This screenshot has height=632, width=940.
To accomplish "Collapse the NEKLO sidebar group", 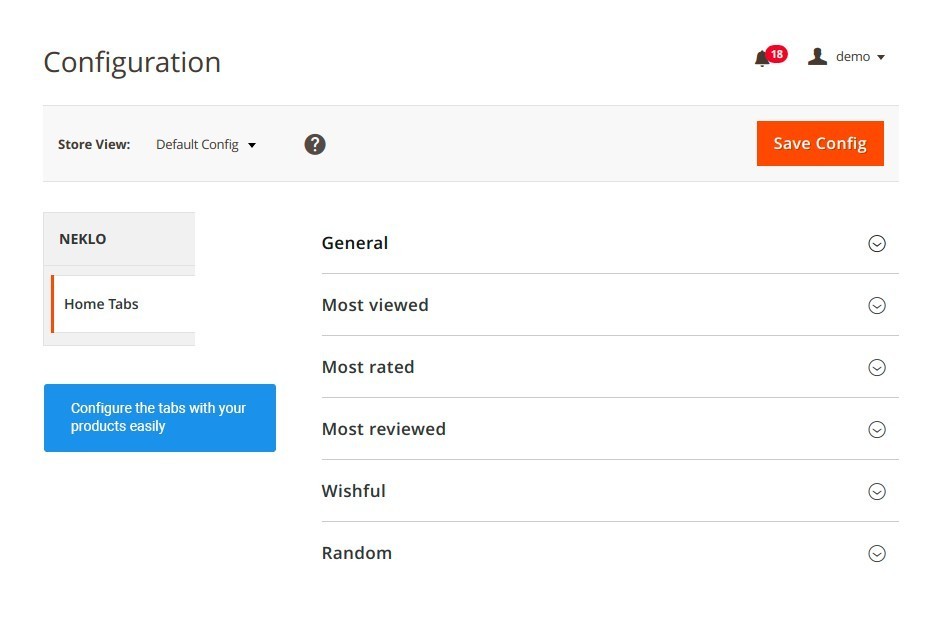I will coord(119,239).
